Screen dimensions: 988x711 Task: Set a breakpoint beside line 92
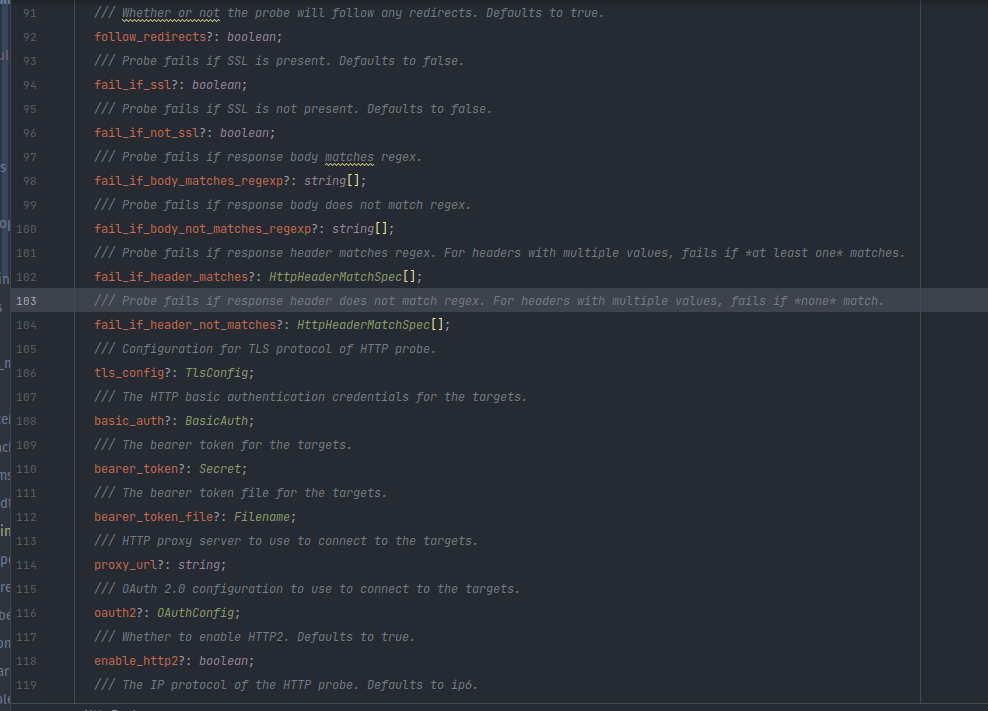pos(55,36)
